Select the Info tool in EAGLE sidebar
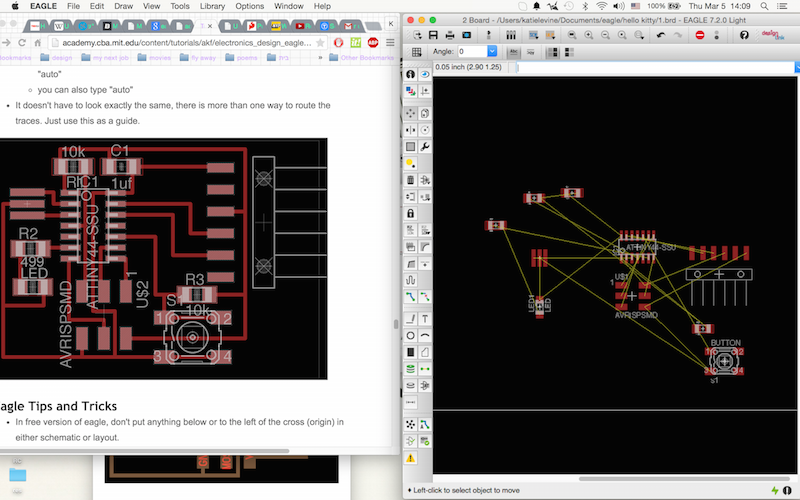This screenshot has width=800, height=500. click(x=410, y=74)
